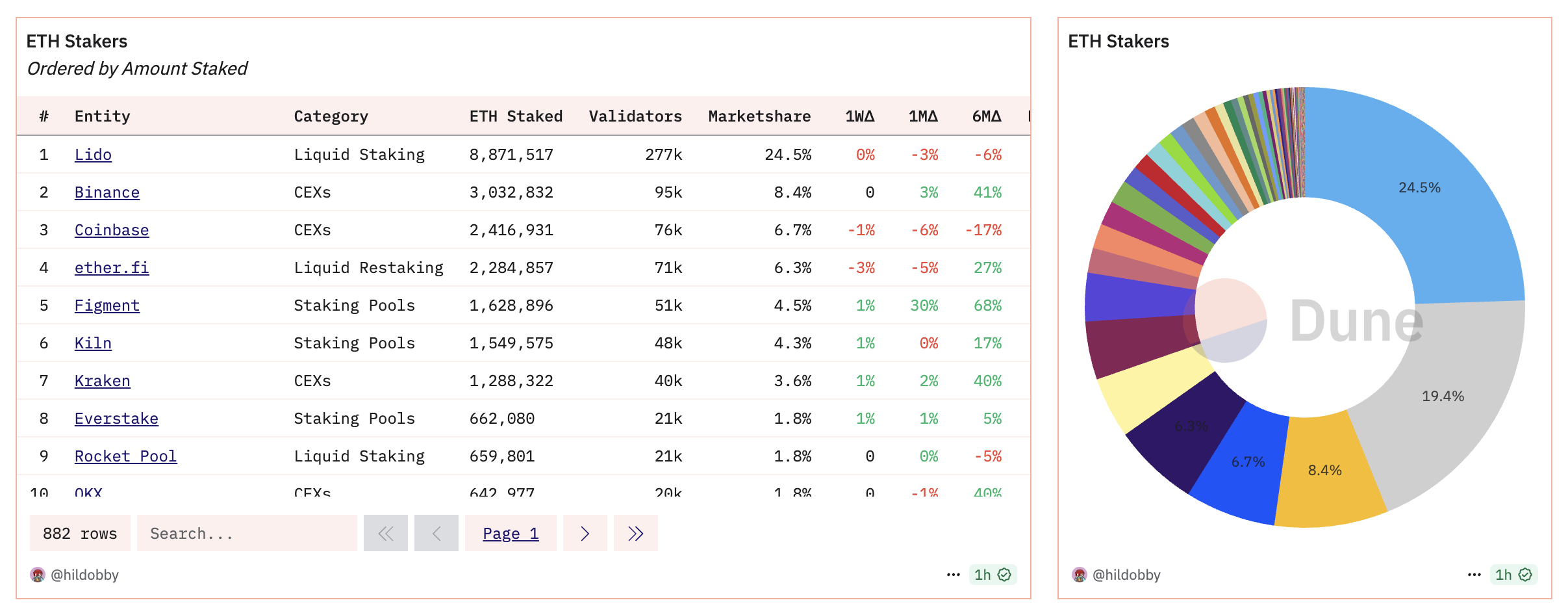The height and width of the screenshot is (611, 1568).
Task: Jump to the first page of the table
Action: coord(386,533)
